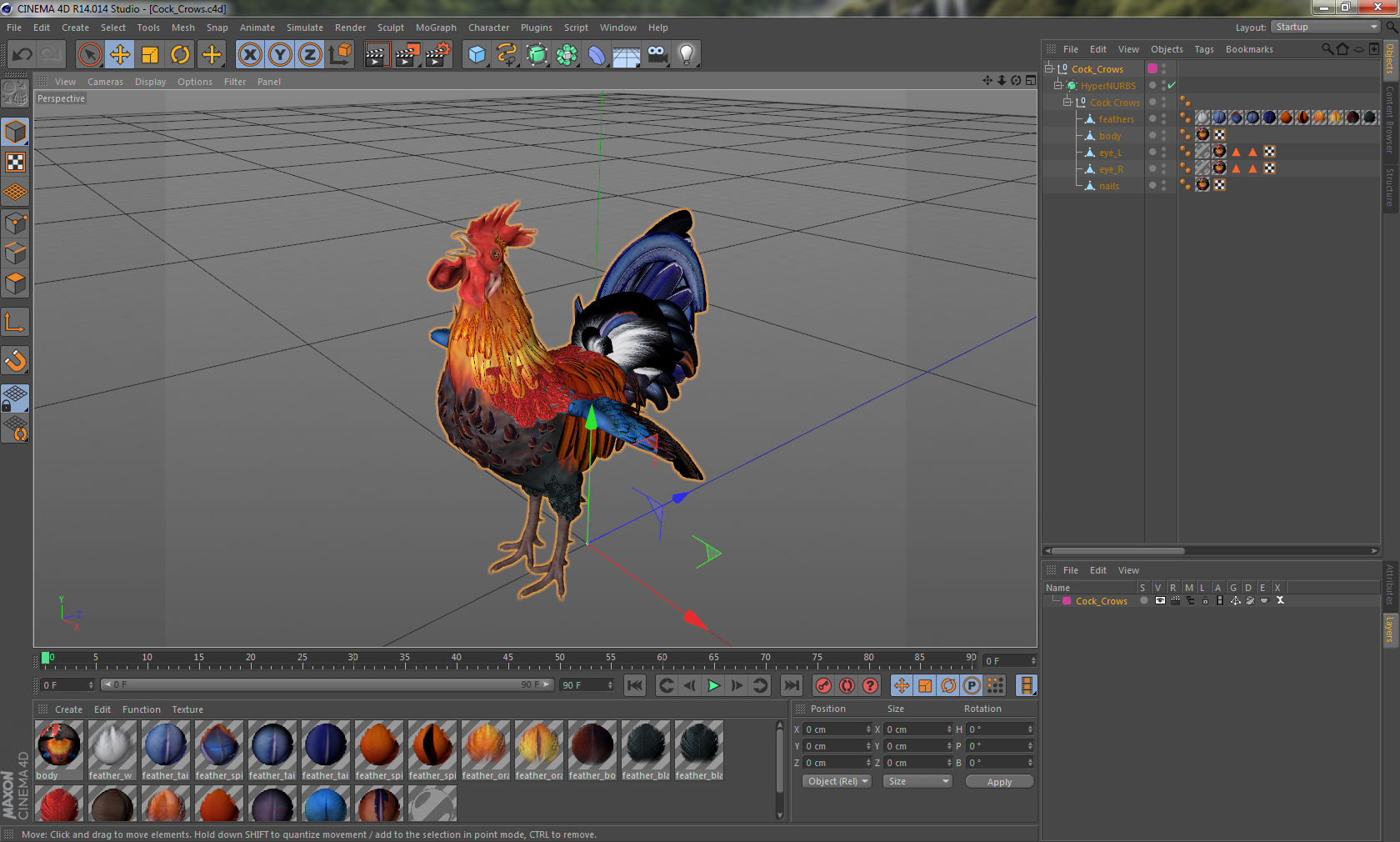
Task: Toggle X axis lock
Action: pyautogui.click(x=250, y=55)
